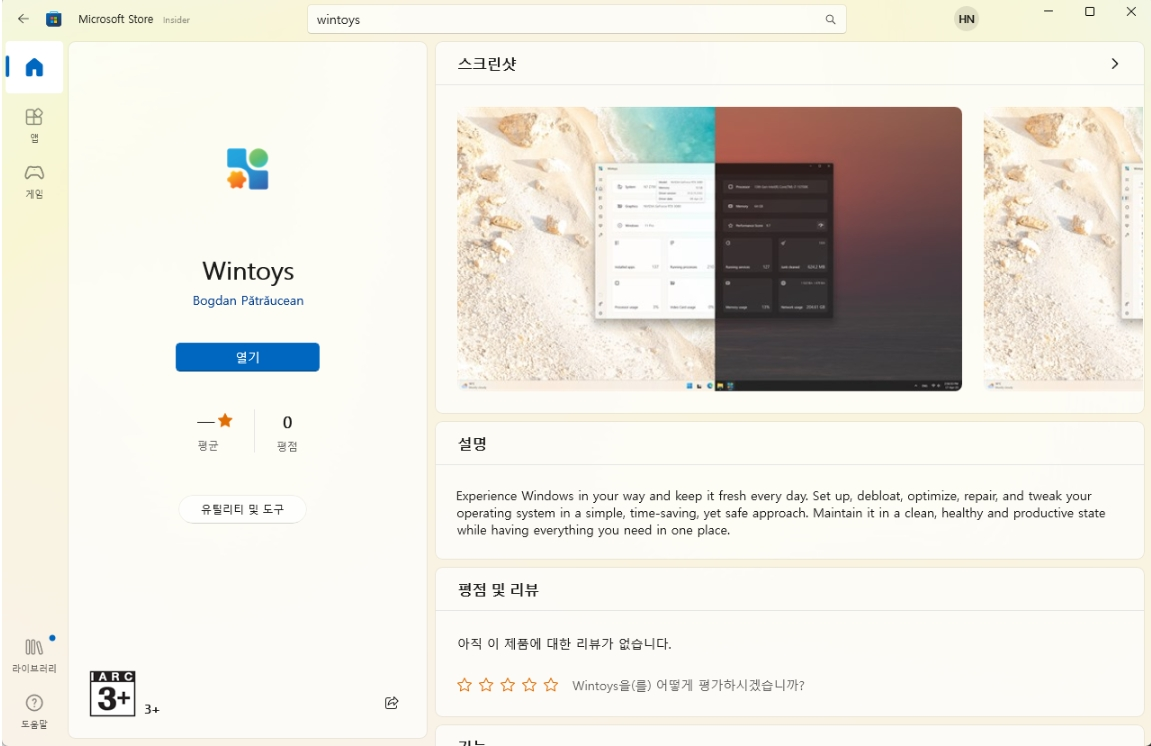This screenshot has width=1151, height=746.
Task: Expand the screenshots section with chevron
Action: click(1114, 64)
